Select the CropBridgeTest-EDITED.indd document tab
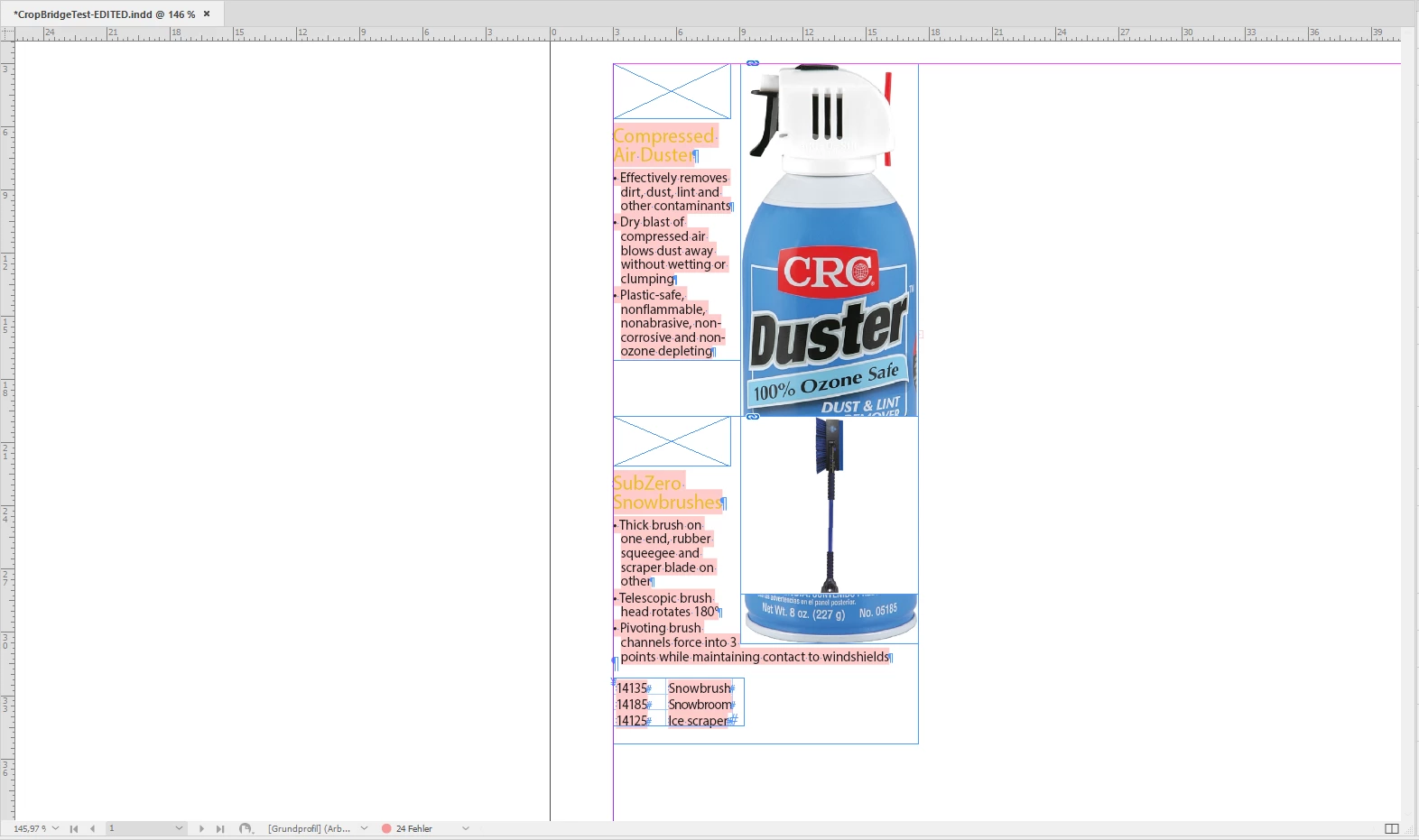The width and height of the screenshot is (1419, 840). click(x=112, y=14)
